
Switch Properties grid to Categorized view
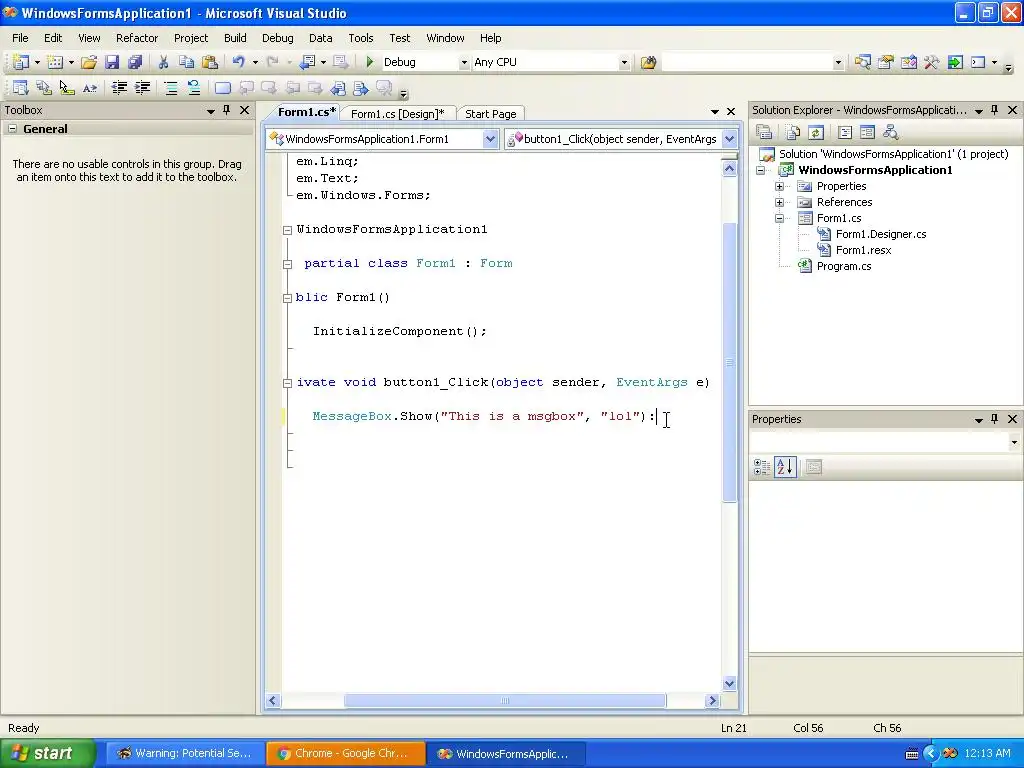761,467
